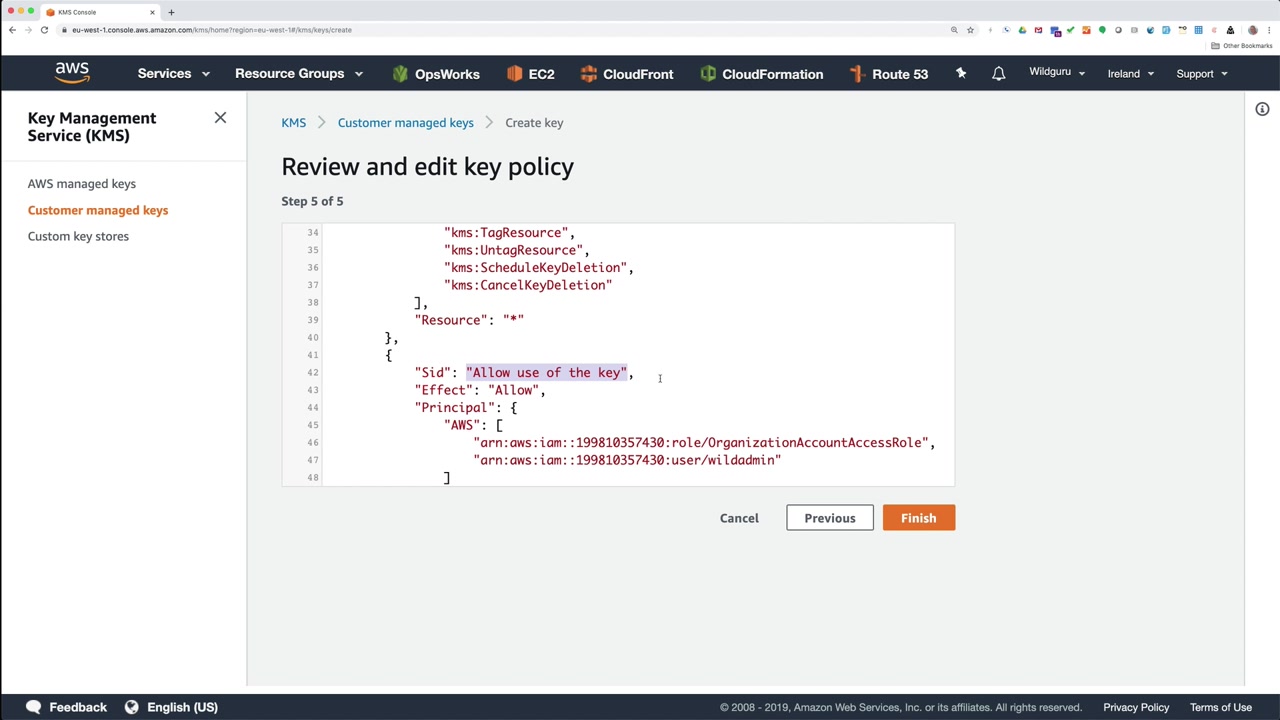Open a new browser tab
This screenshot has width=1280, height=720.
pyautogui.click(x=171, y=12)
